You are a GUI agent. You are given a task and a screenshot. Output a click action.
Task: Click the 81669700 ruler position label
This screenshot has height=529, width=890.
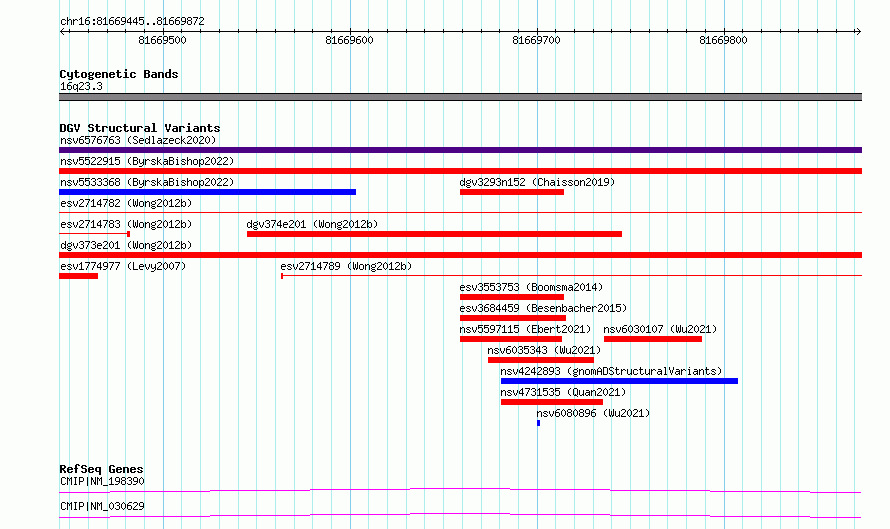coord(536,40)
